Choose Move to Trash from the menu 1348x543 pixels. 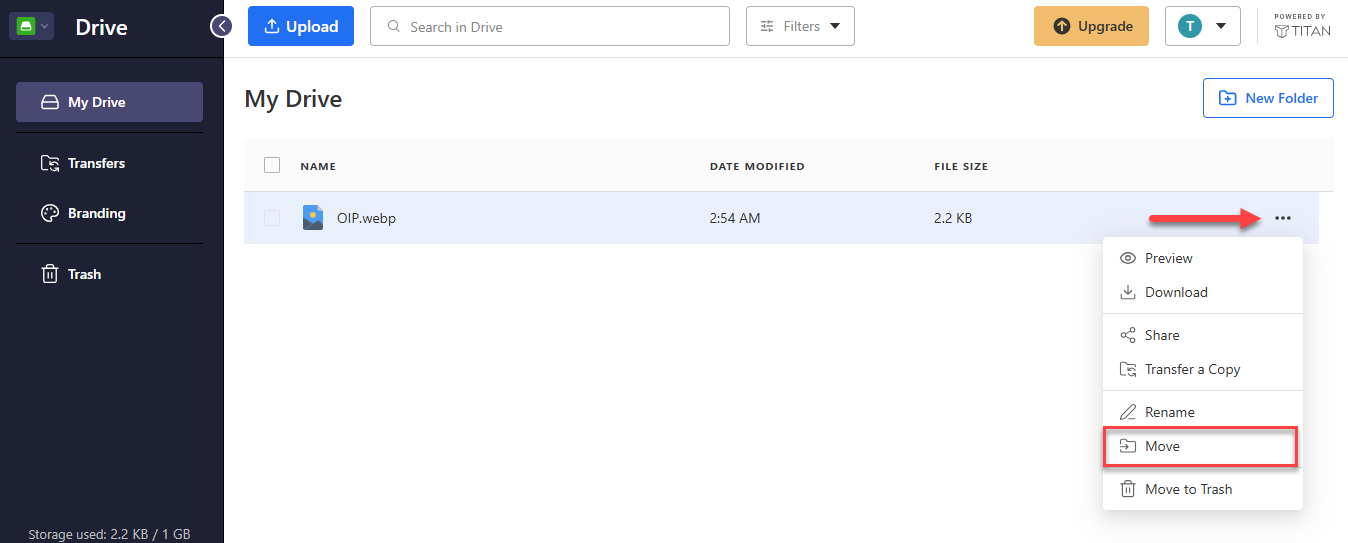tap(1203, 489)
